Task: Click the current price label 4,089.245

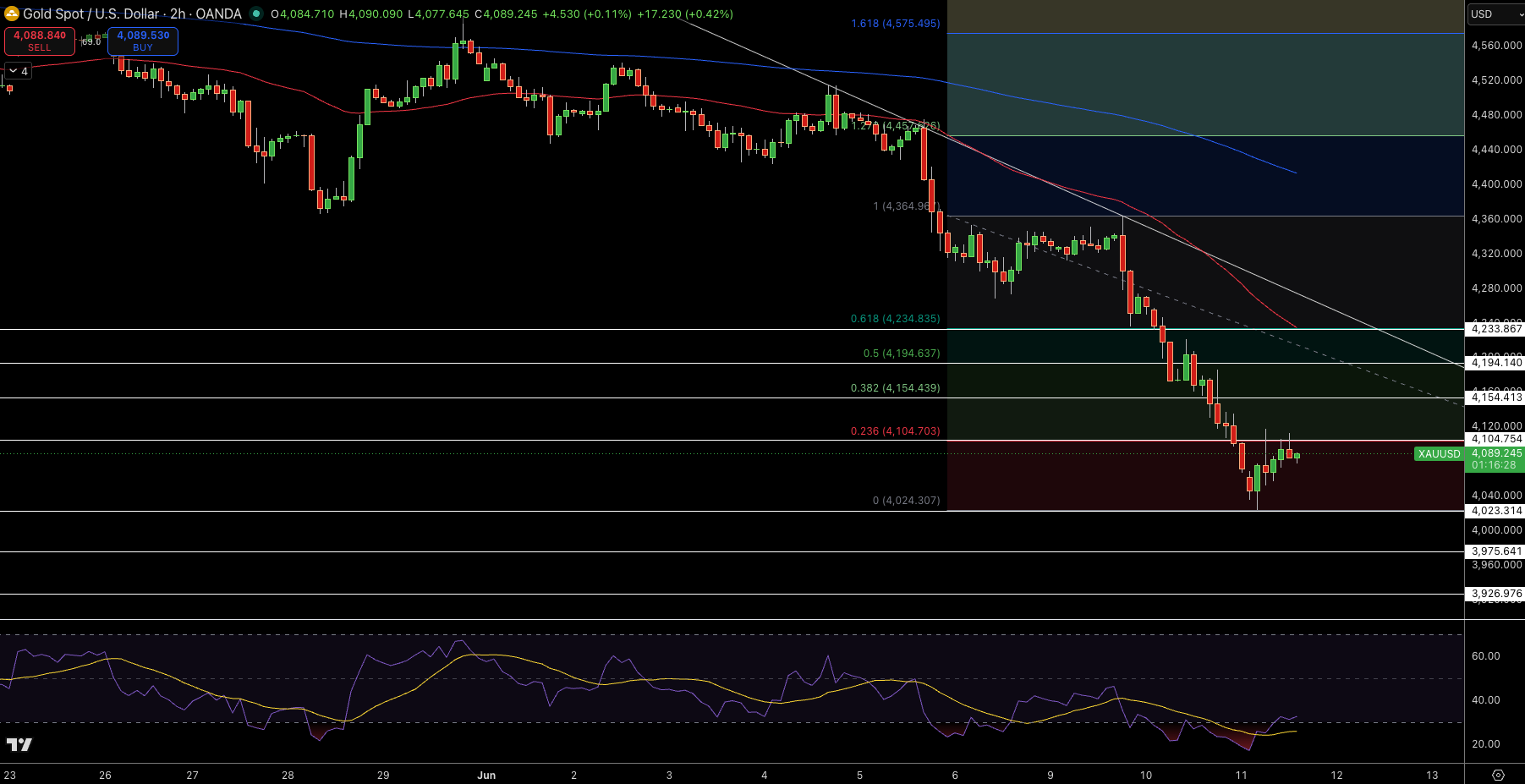Action: pos(1496,453)
